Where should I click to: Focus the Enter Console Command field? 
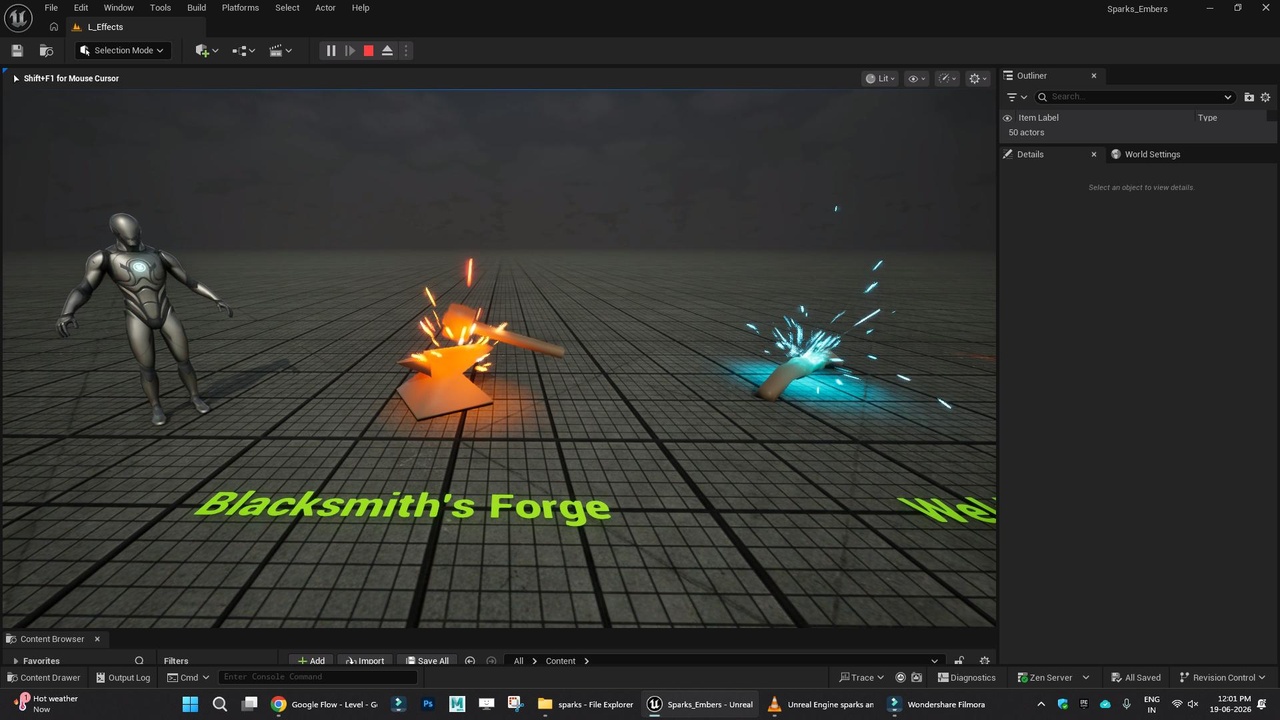tap(318, 677)
